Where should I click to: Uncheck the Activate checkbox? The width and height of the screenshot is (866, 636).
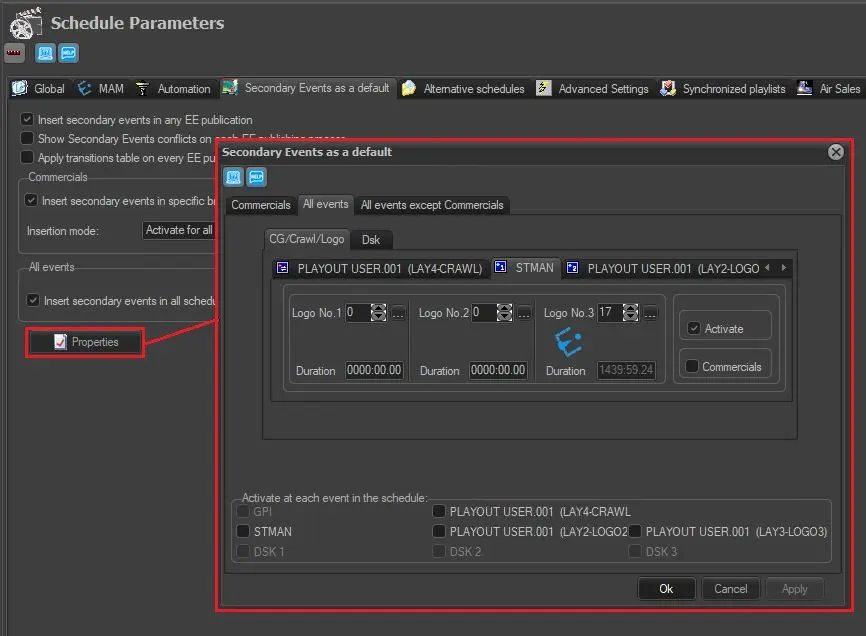click(x=694, y=328)
